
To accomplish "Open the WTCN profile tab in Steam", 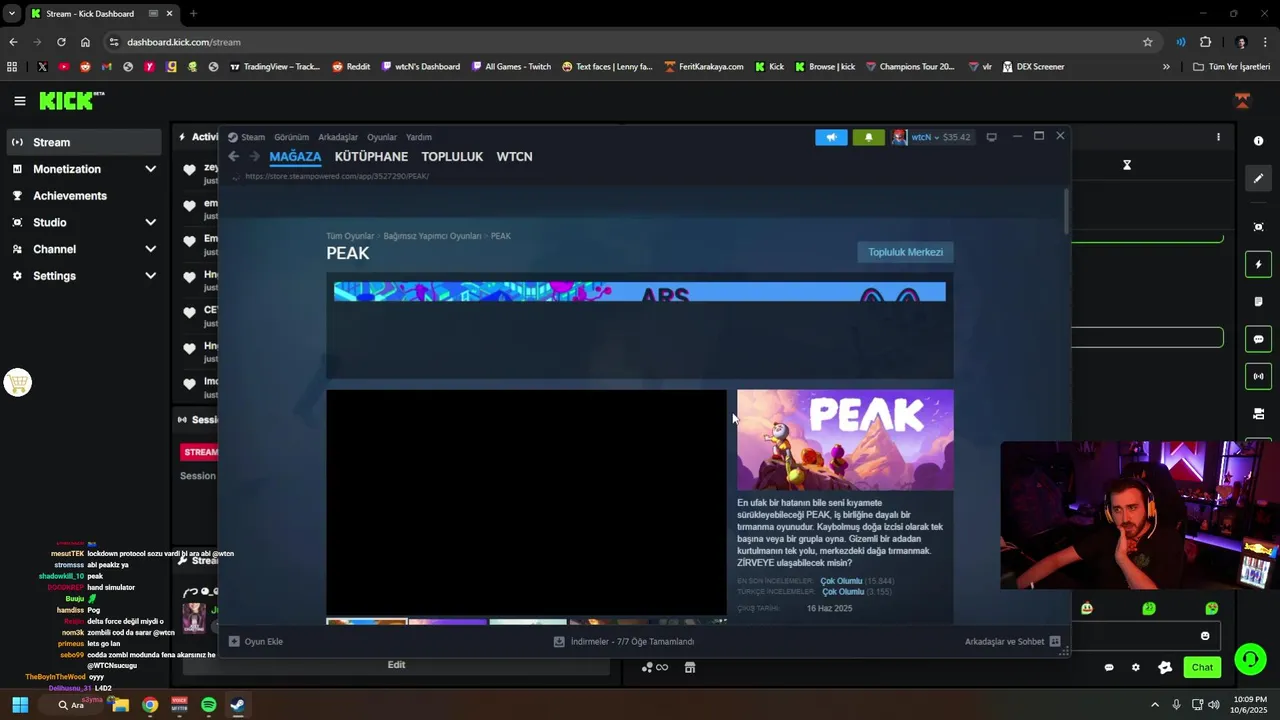I will coord(514,157).
